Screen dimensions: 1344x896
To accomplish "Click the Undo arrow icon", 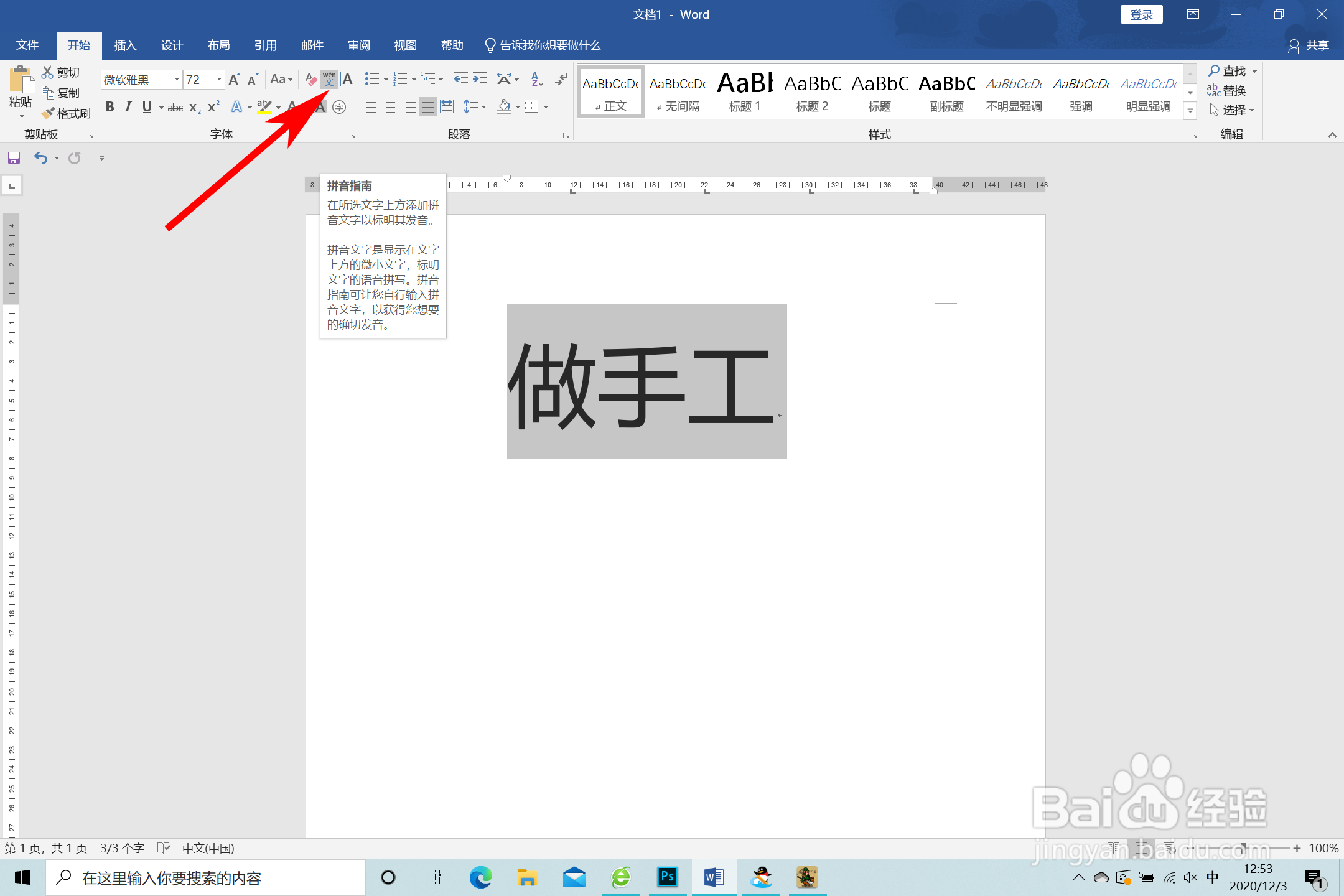I will 40,158.
